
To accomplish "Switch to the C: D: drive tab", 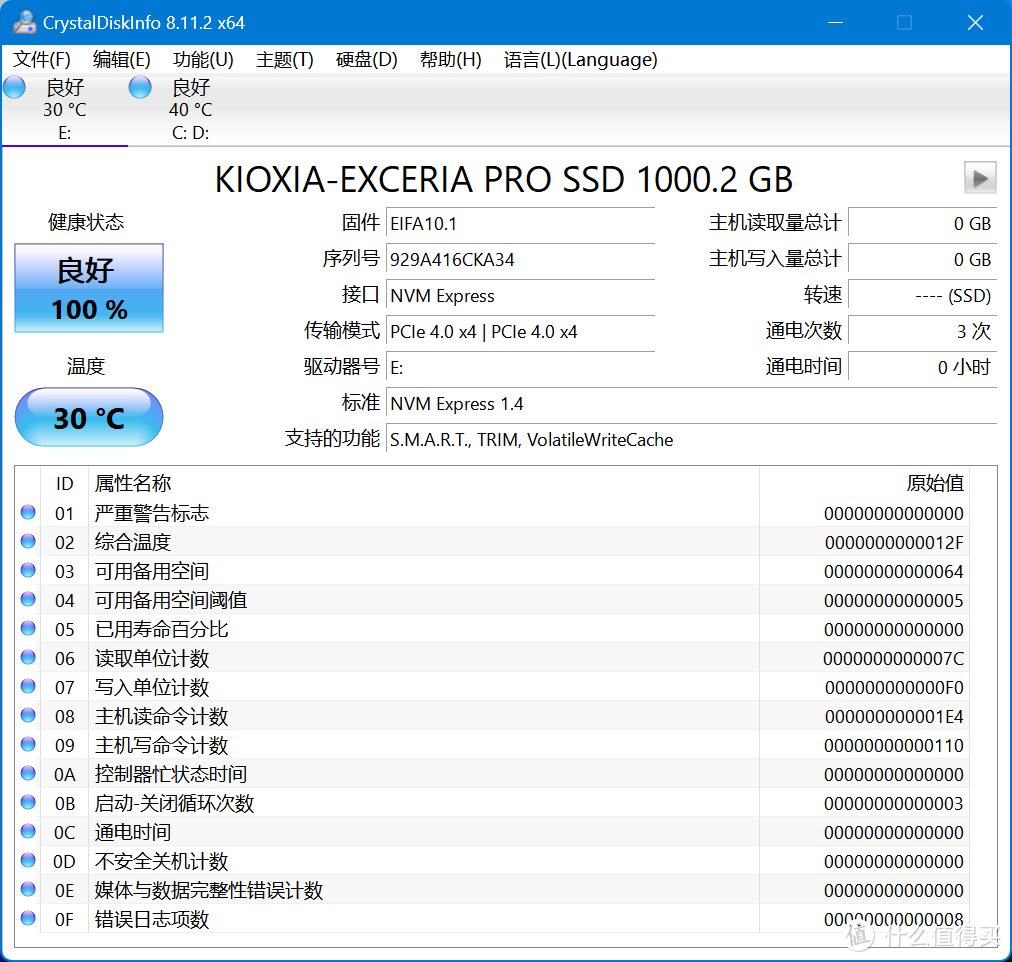I will tap(190, 108).
